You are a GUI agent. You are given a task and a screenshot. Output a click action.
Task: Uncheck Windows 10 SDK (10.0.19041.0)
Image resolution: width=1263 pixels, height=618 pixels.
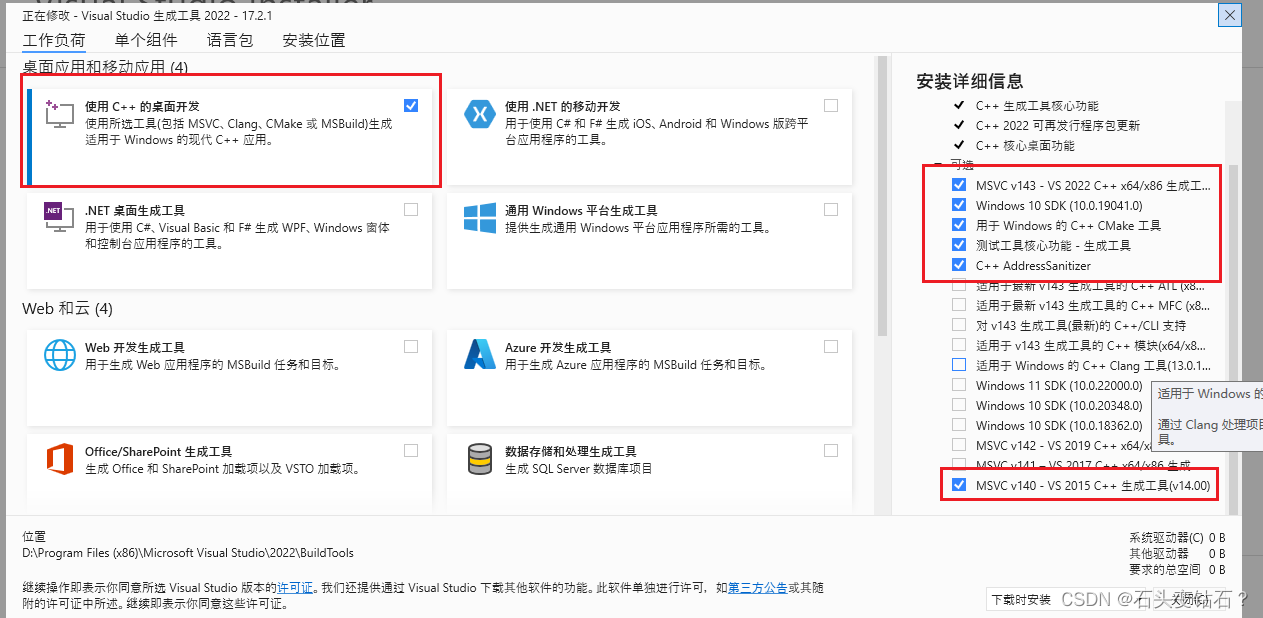tap(959, 205)
